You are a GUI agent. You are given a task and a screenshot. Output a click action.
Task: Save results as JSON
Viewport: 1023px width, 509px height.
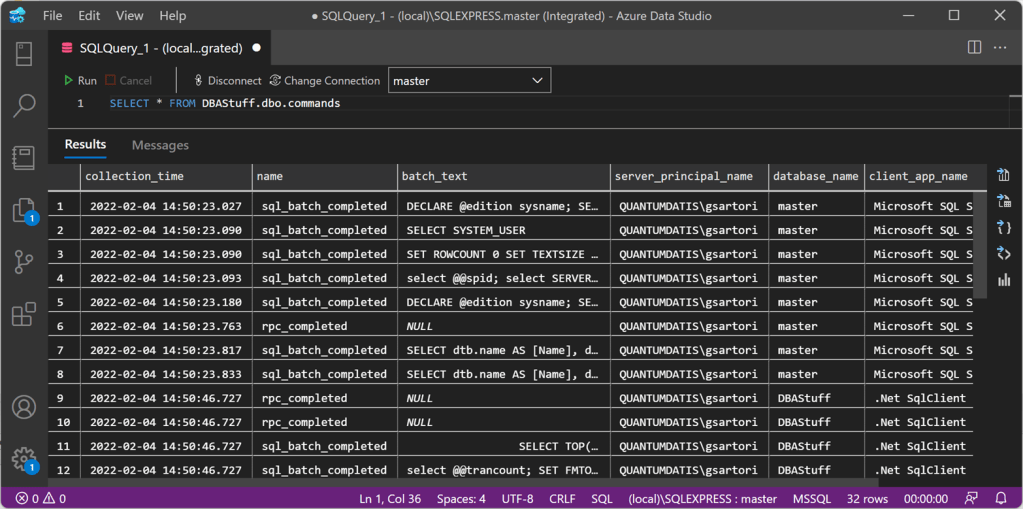(1004, 228)
